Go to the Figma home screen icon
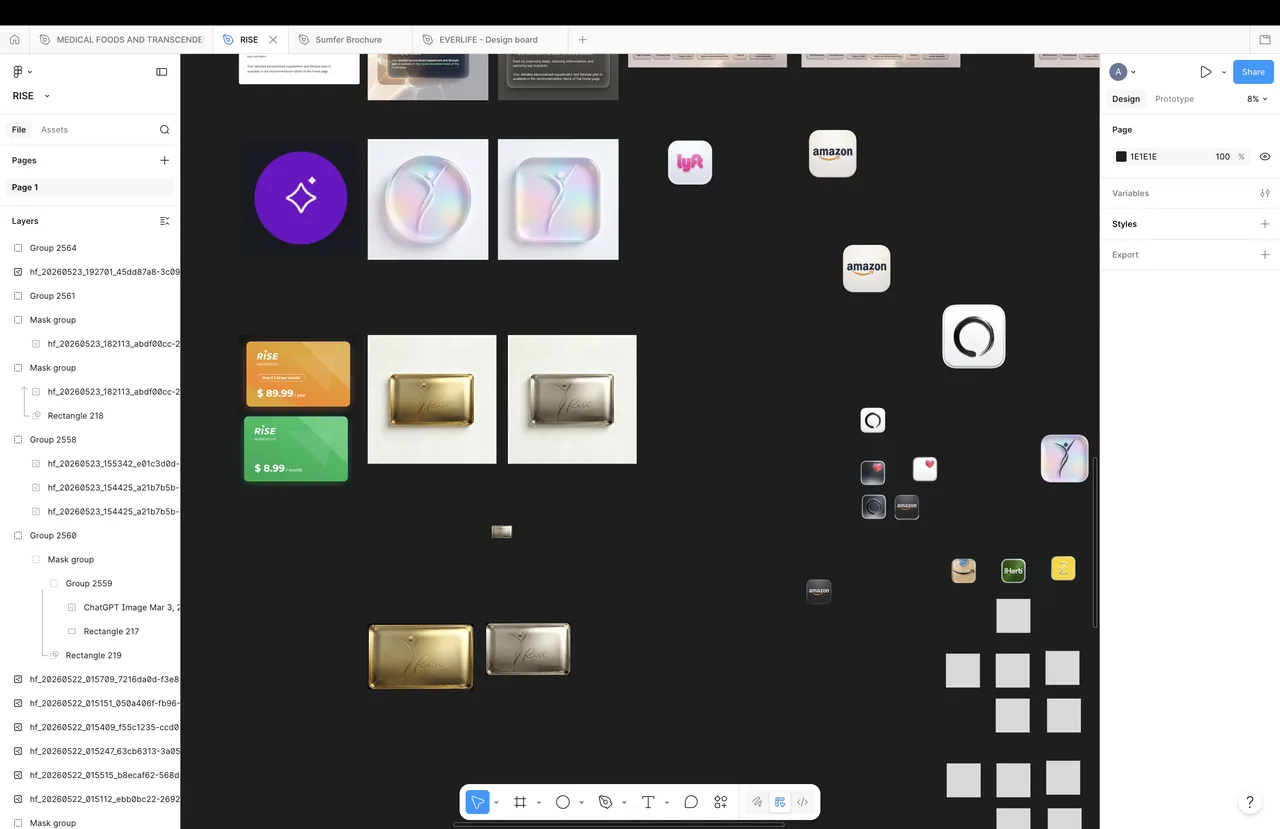Screen dimensions: 1280x829 point(14,40)
